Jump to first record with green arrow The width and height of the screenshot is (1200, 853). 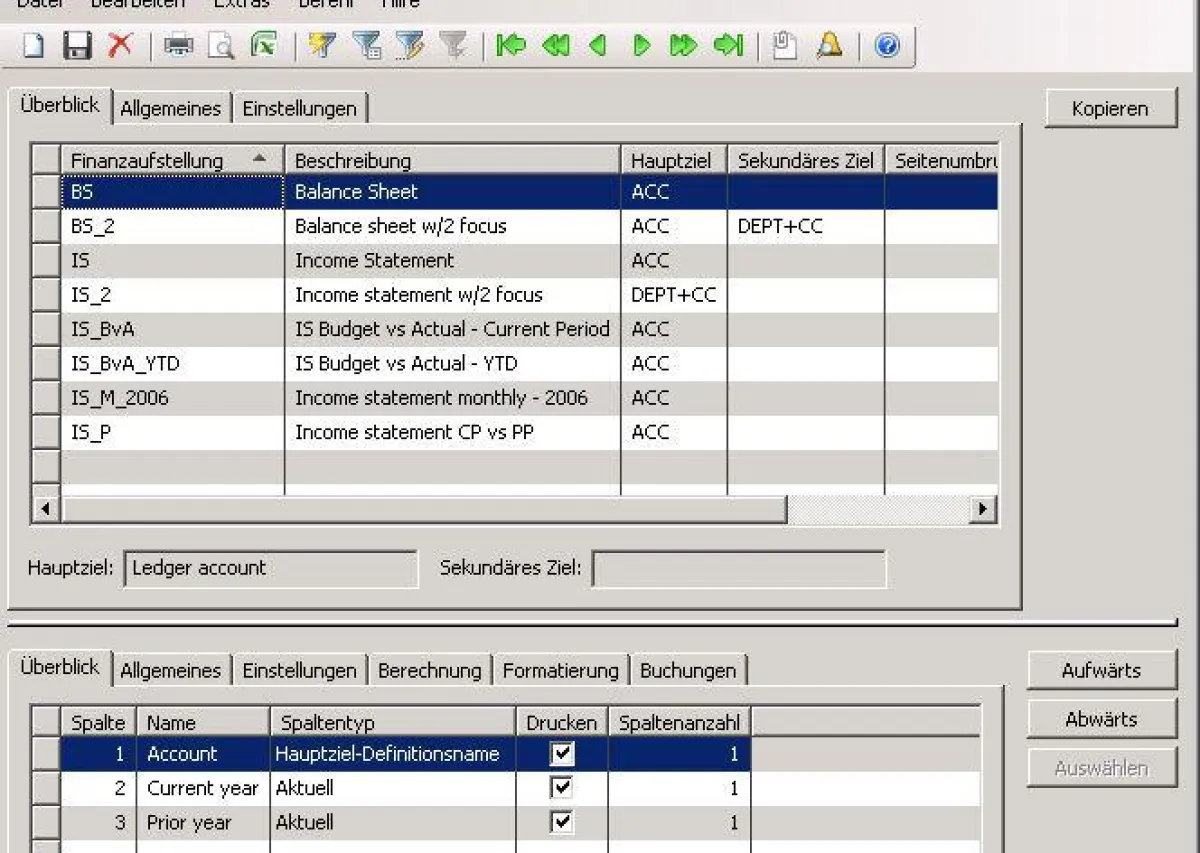[x=511, y=46]
